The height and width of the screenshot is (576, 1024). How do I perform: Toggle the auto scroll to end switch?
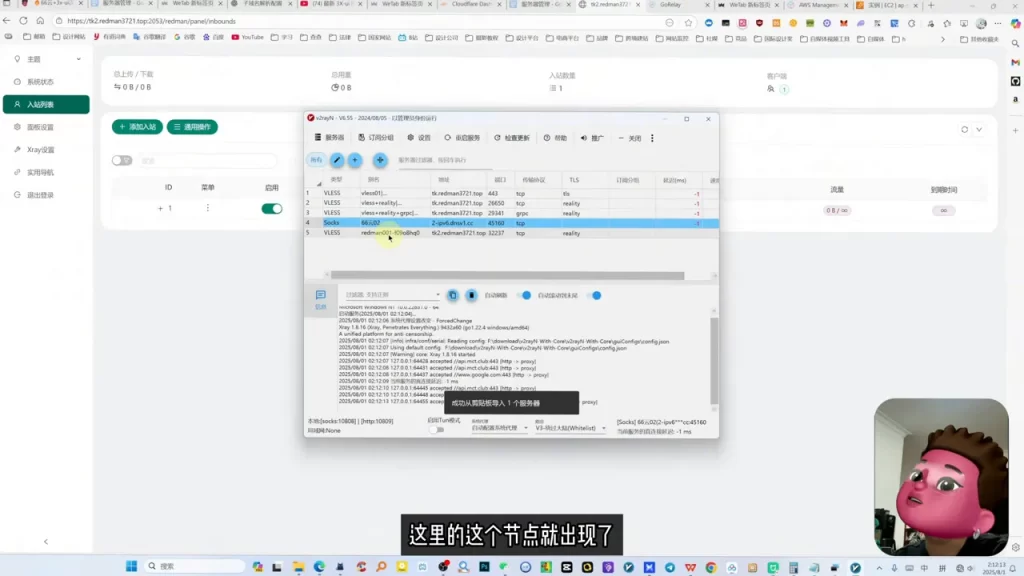594,295
